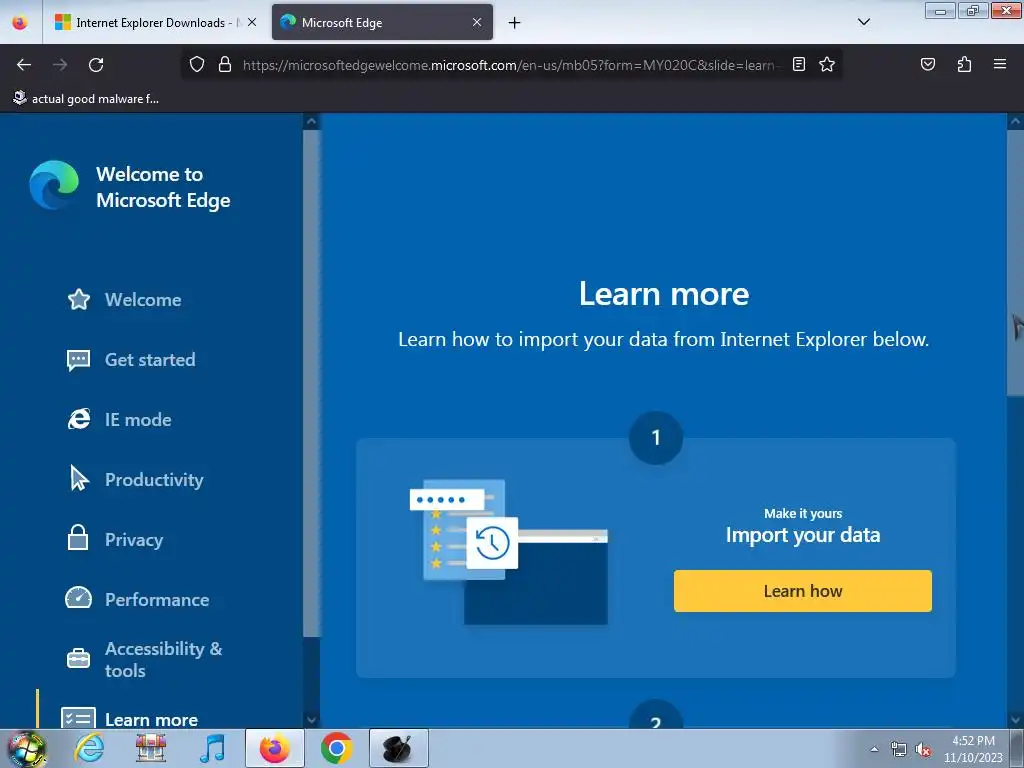Launch Internet Explorer from taskbar
Screen dimensions: 1024x768
pyautogui.click(x=89, y=748)
